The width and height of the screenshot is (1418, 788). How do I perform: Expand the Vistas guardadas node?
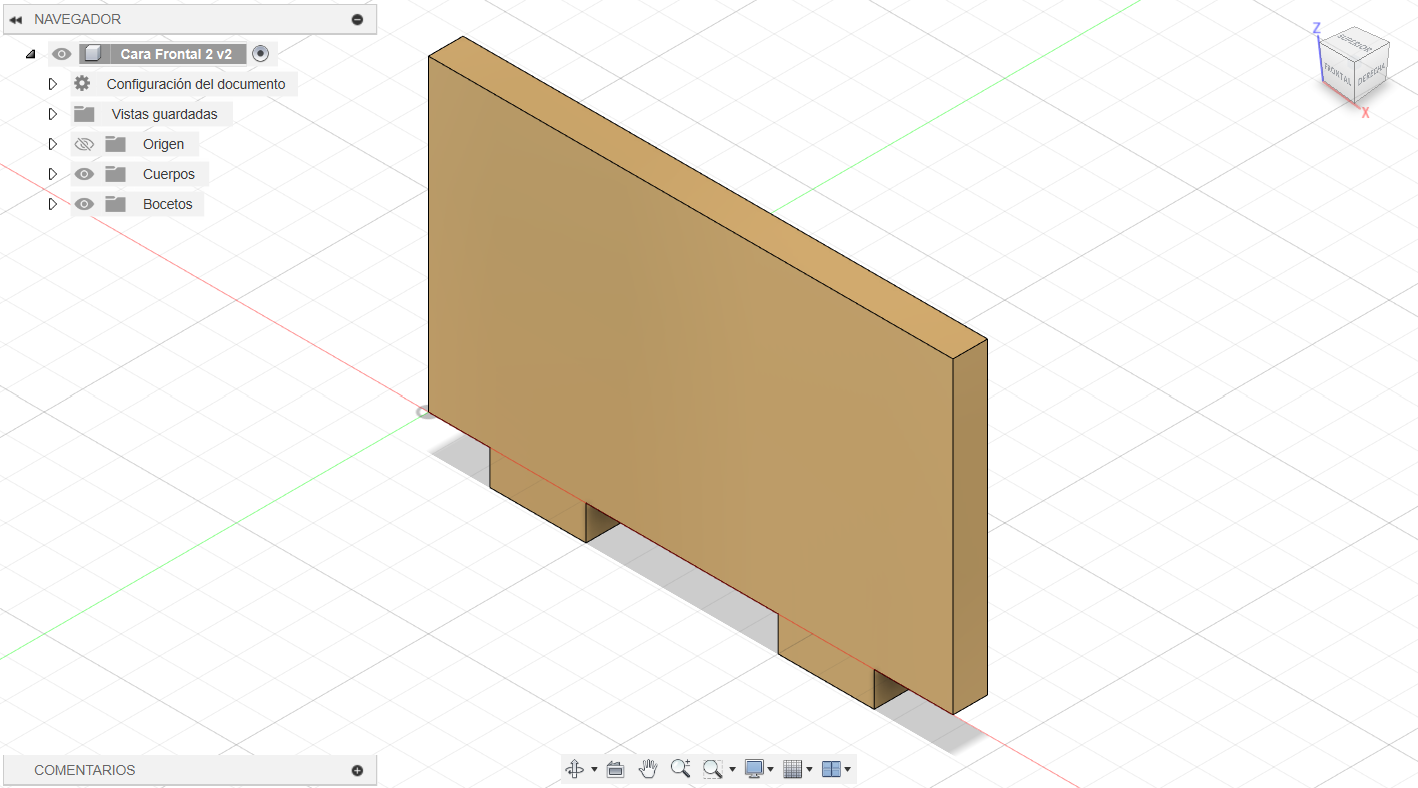(53, 114)
